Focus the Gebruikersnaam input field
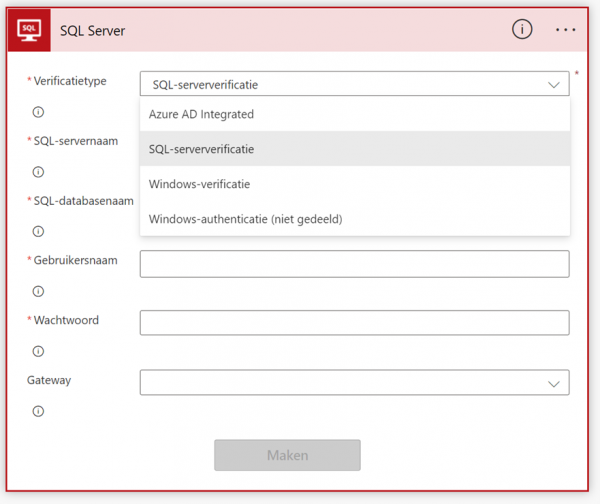The height and width of the screenshot is (504, 600). click(354, 264)
